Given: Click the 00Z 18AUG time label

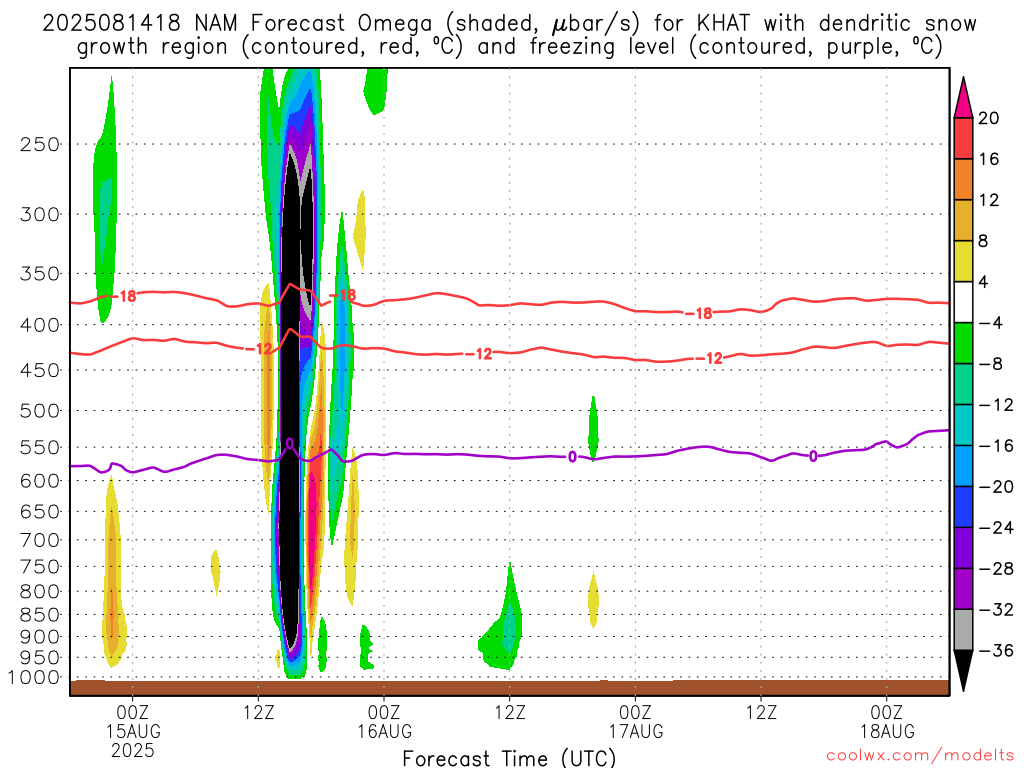Looking at the screenshot, I should (887, 721).
